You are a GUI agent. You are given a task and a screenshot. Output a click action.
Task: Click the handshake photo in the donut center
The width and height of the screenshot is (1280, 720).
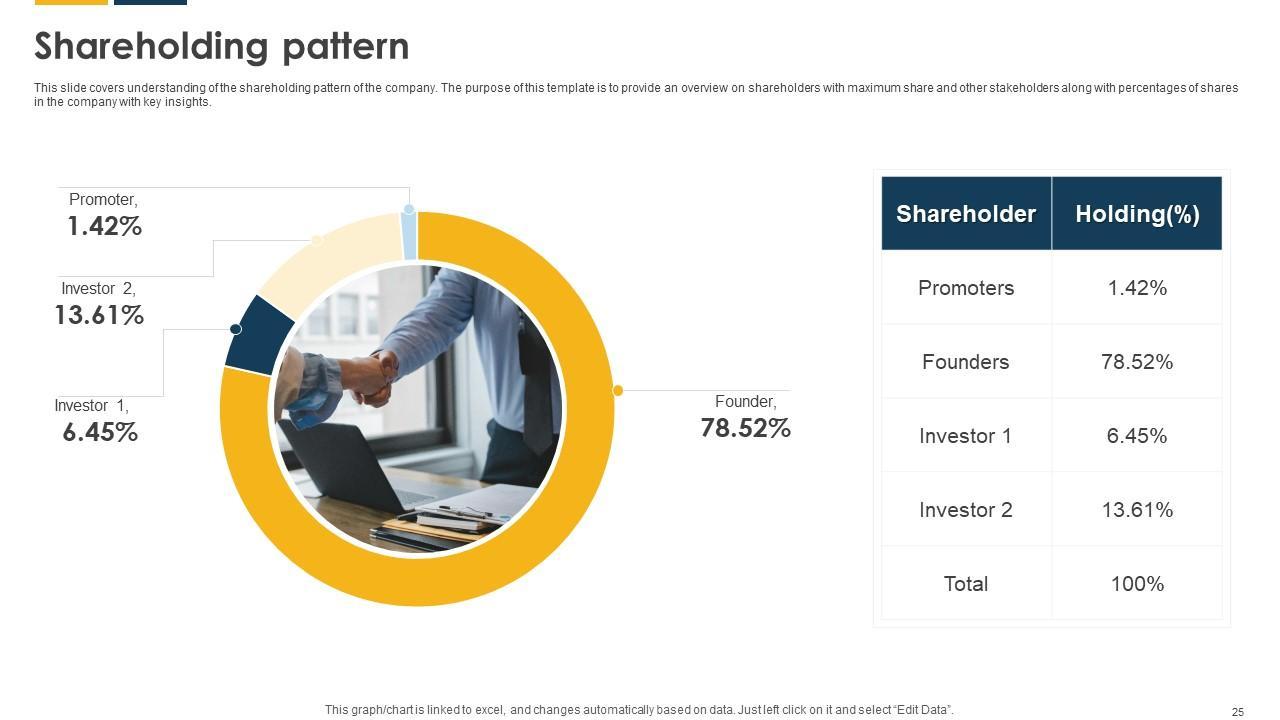[x=418, y=408]
